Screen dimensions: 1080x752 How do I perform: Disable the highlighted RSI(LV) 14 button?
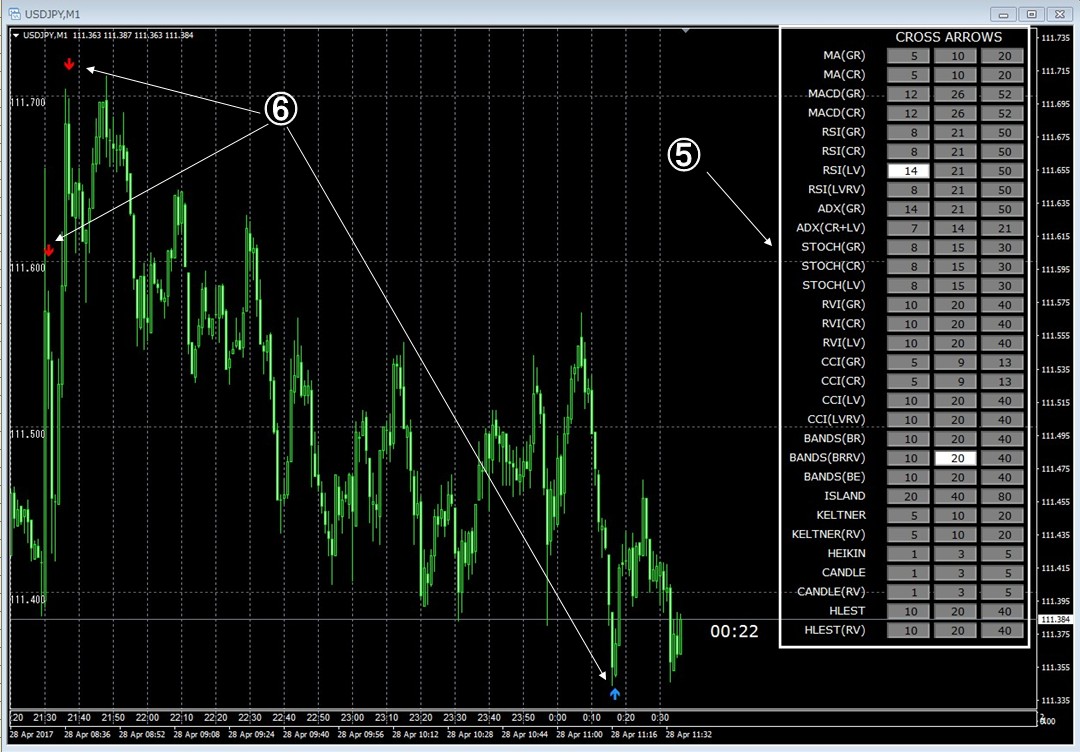(x=908, y=171)
